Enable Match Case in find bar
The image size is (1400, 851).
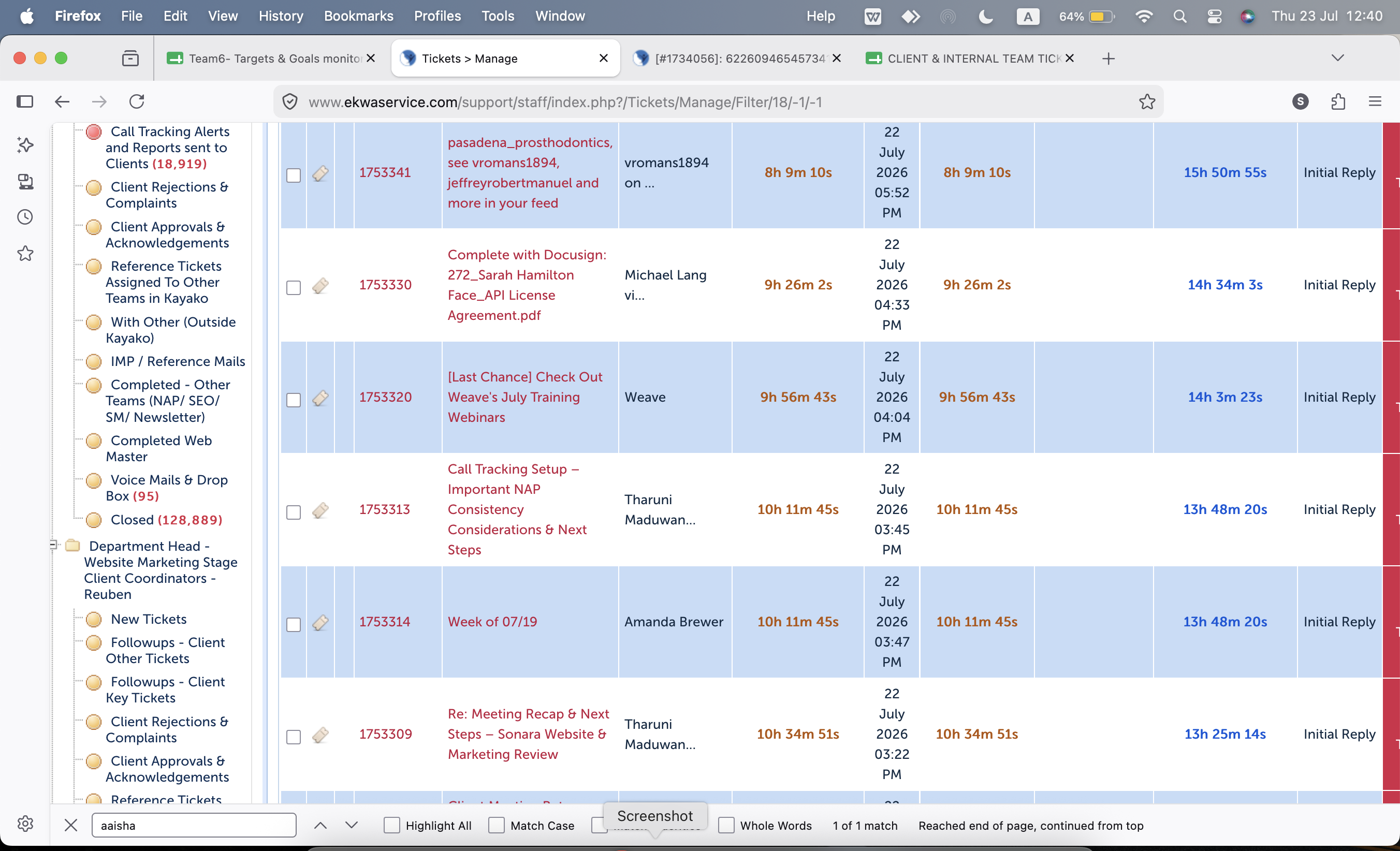pos(496,826)
